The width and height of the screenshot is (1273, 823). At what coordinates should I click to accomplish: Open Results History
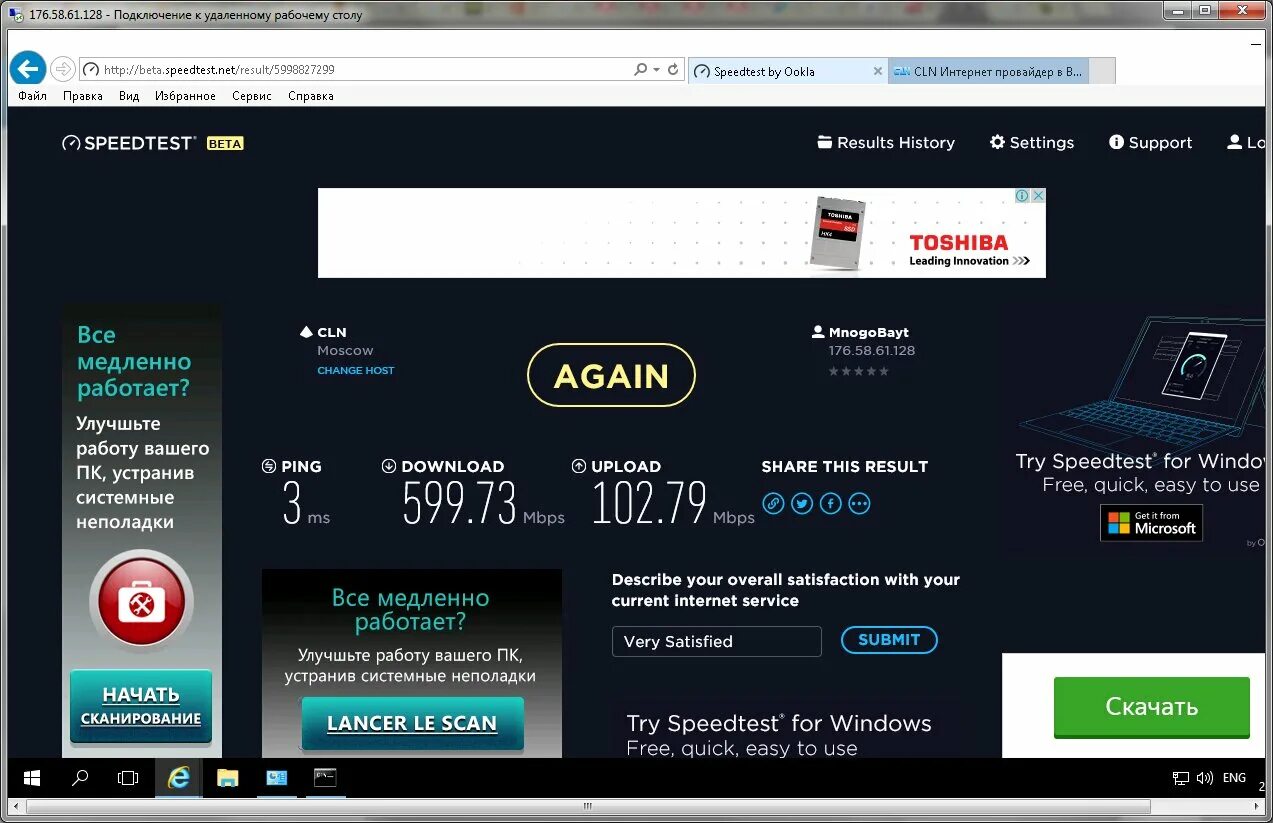pos(886,142)
